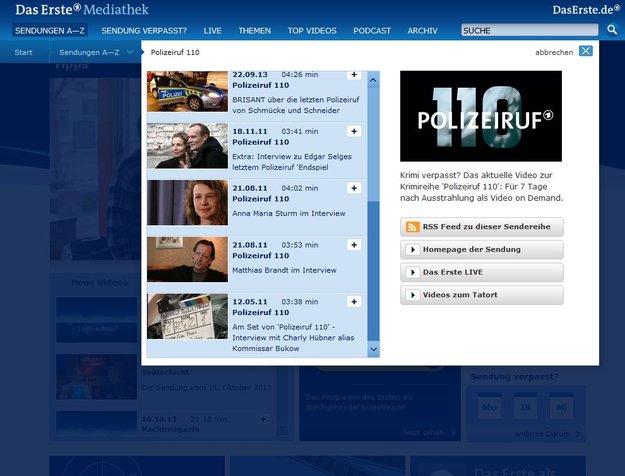Open the DasErste.de link
Screen dimensions: 625x476
pyautogui.click(x=586, y=10)
